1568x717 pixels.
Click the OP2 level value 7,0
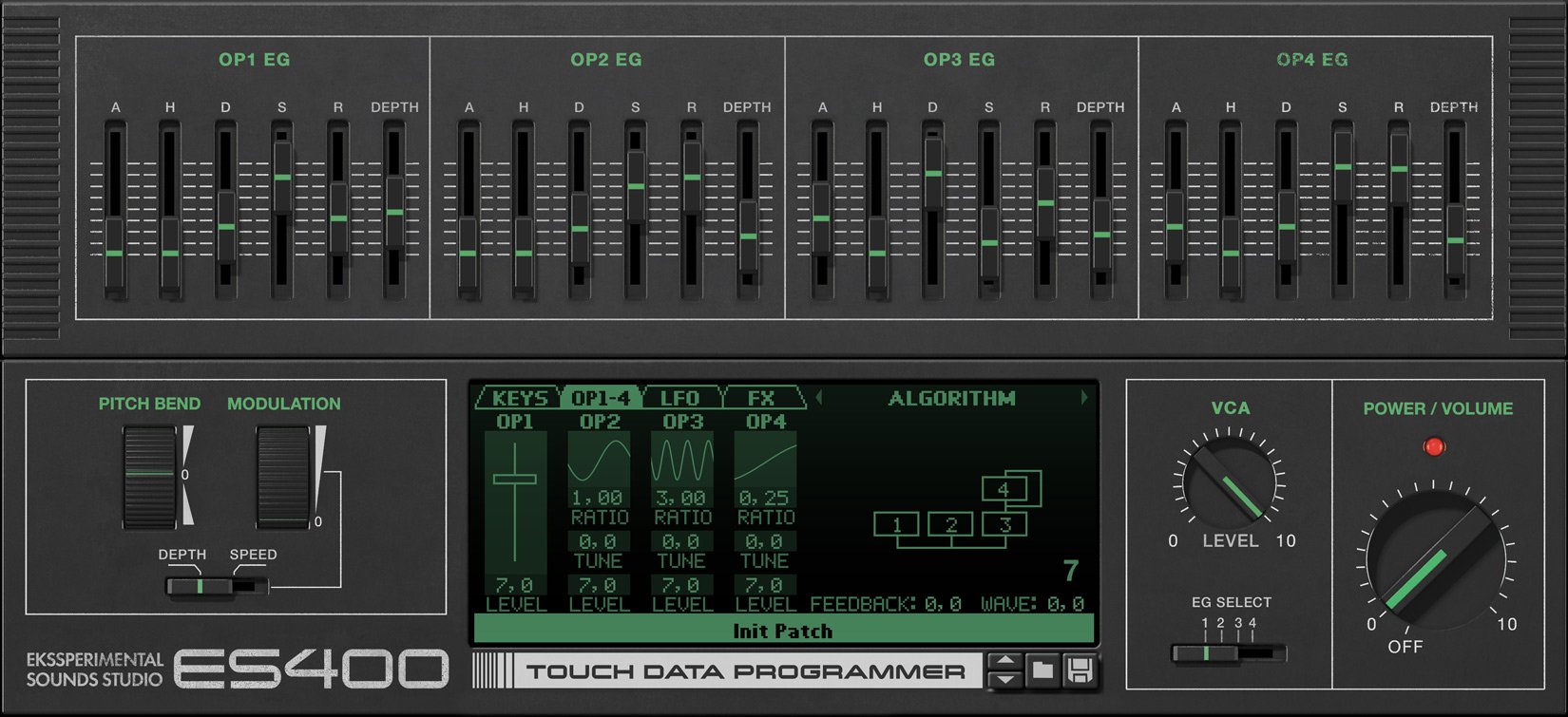tap(599, 585)
